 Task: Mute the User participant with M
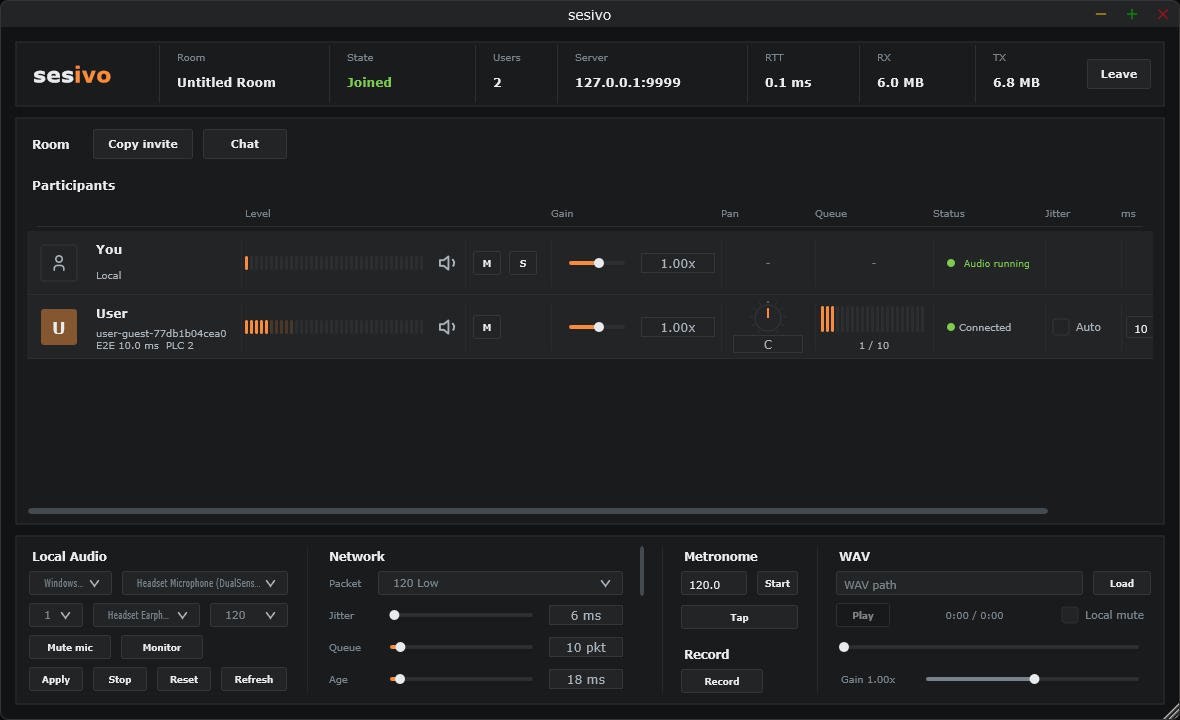point(487,327)
